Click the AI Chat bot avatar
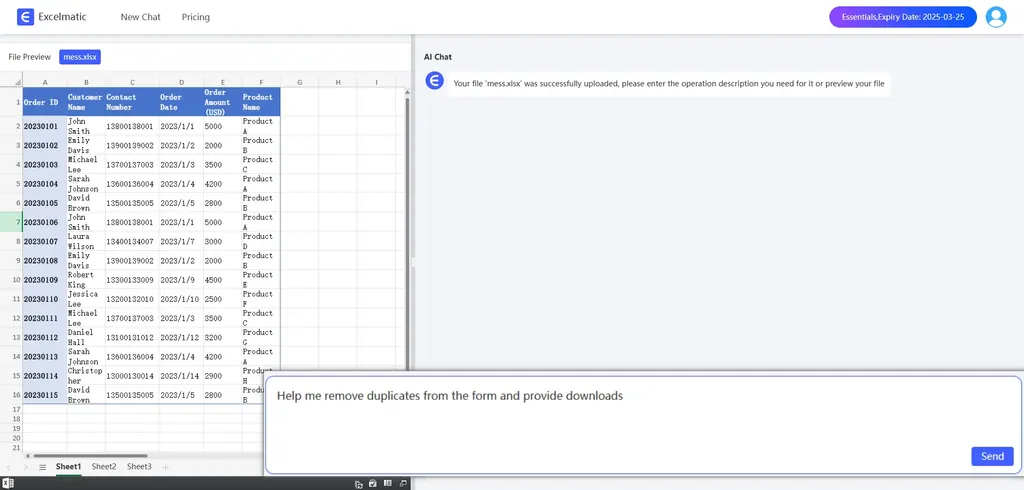Image resolution: width=1024 pixels, height=490 pixels. (x=435, y=81)
